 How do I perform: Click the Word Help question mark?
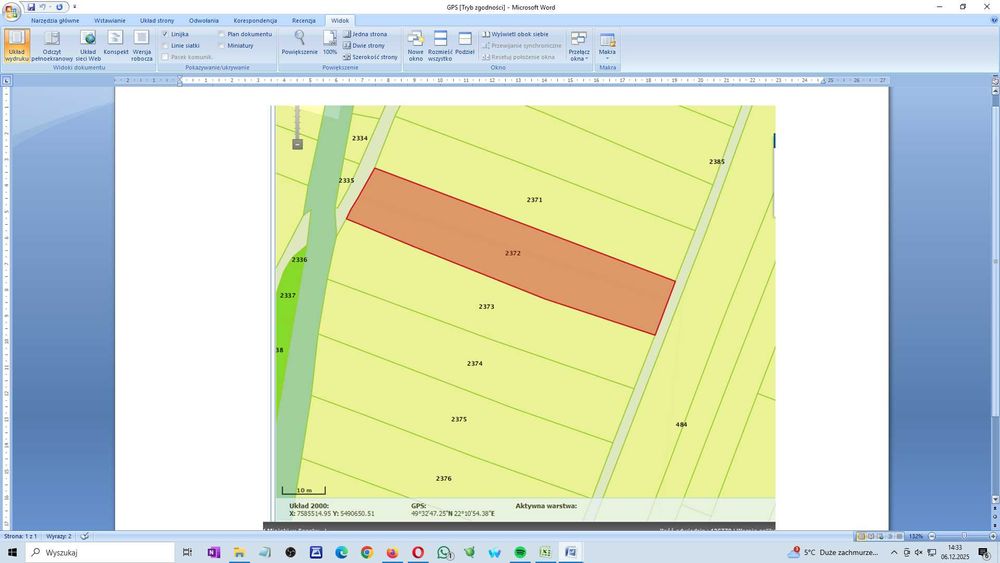[994, 20]
